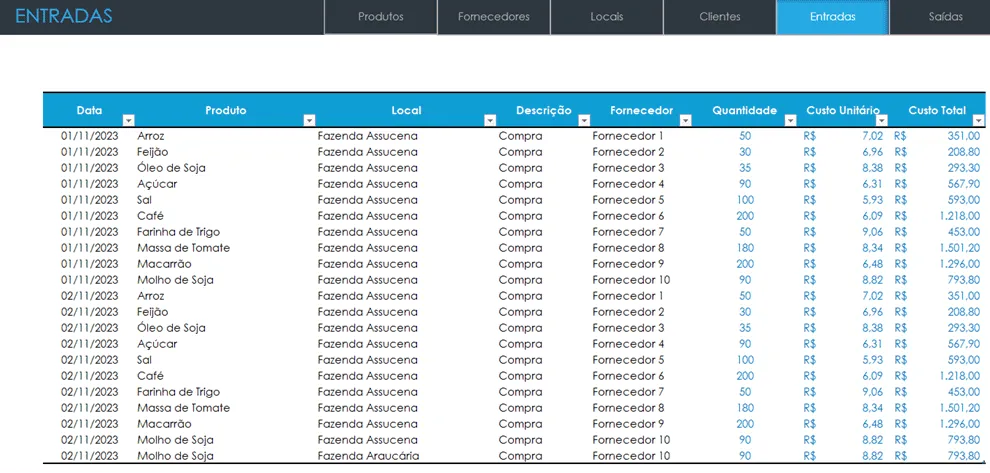Screen dimensions: 990x473
Task: Click Farinha de Trigo in the 01/11/2023 rows
Action: tap(179, 232)
